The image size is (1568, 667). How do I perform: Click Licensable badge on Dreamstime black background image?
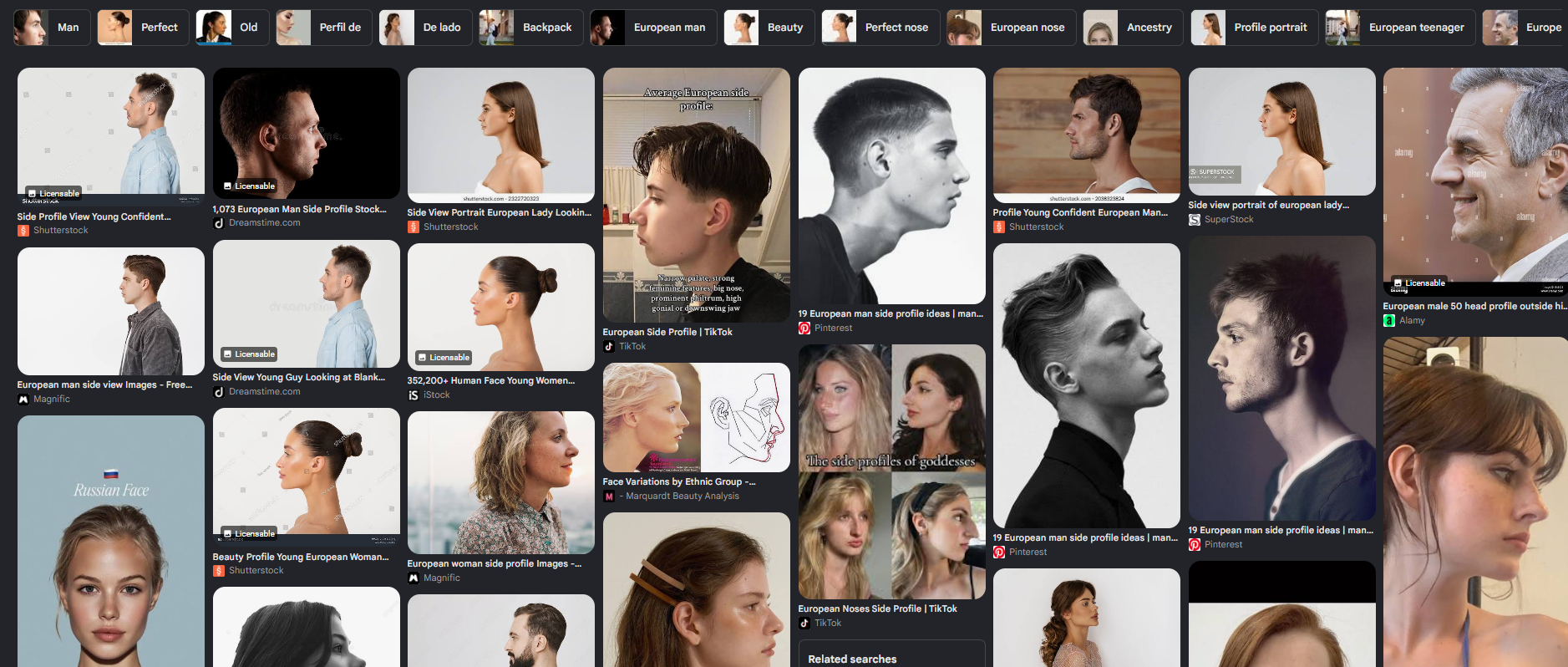click(x=250, y=186)
